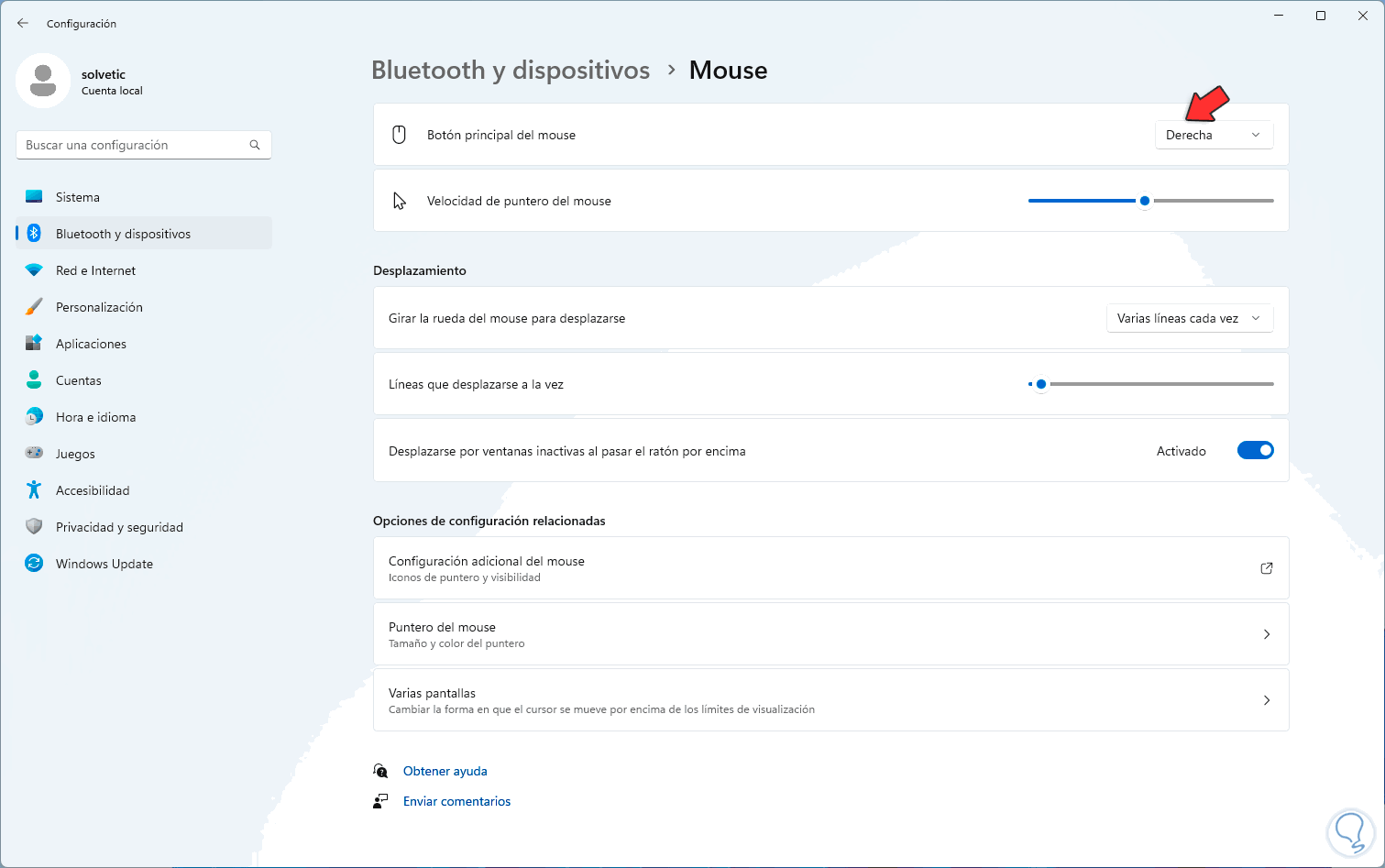
Task: Click the back arrow icon in Configuración
Action: pyautogui.click(x=23, y=23)
